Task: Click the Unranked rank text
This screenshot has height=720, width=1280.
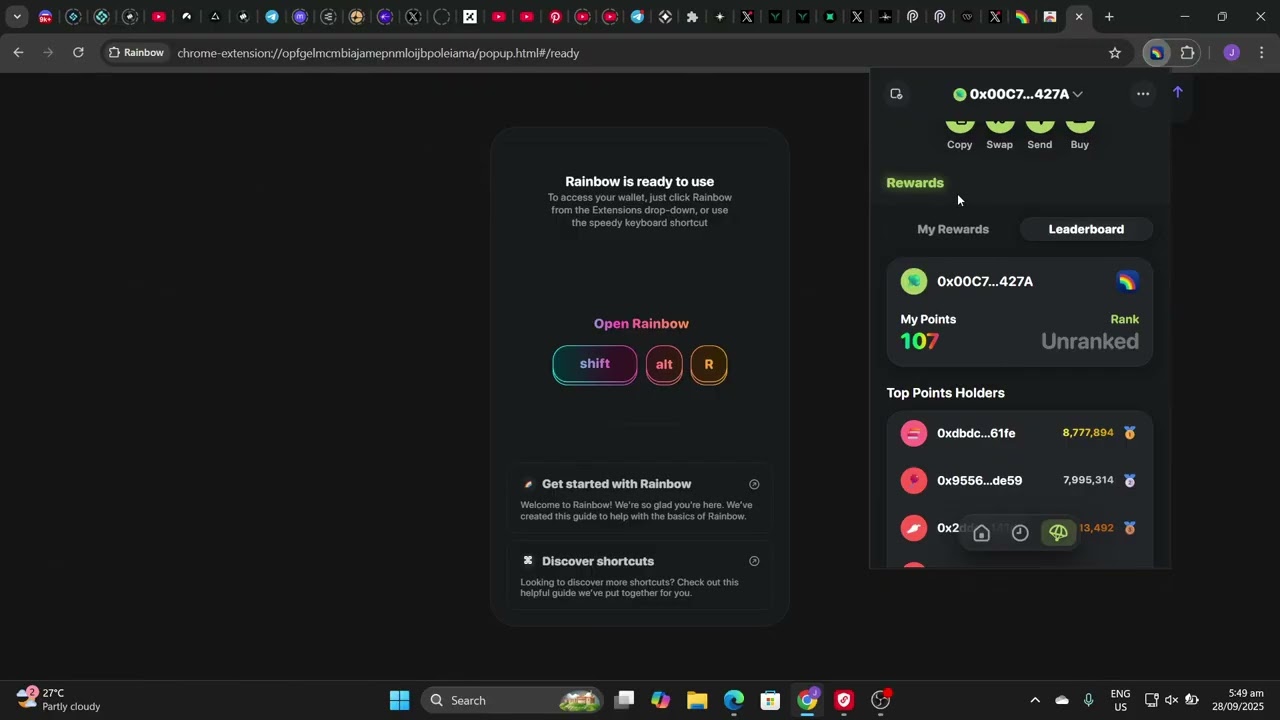Action: (x=1090, y=341)
